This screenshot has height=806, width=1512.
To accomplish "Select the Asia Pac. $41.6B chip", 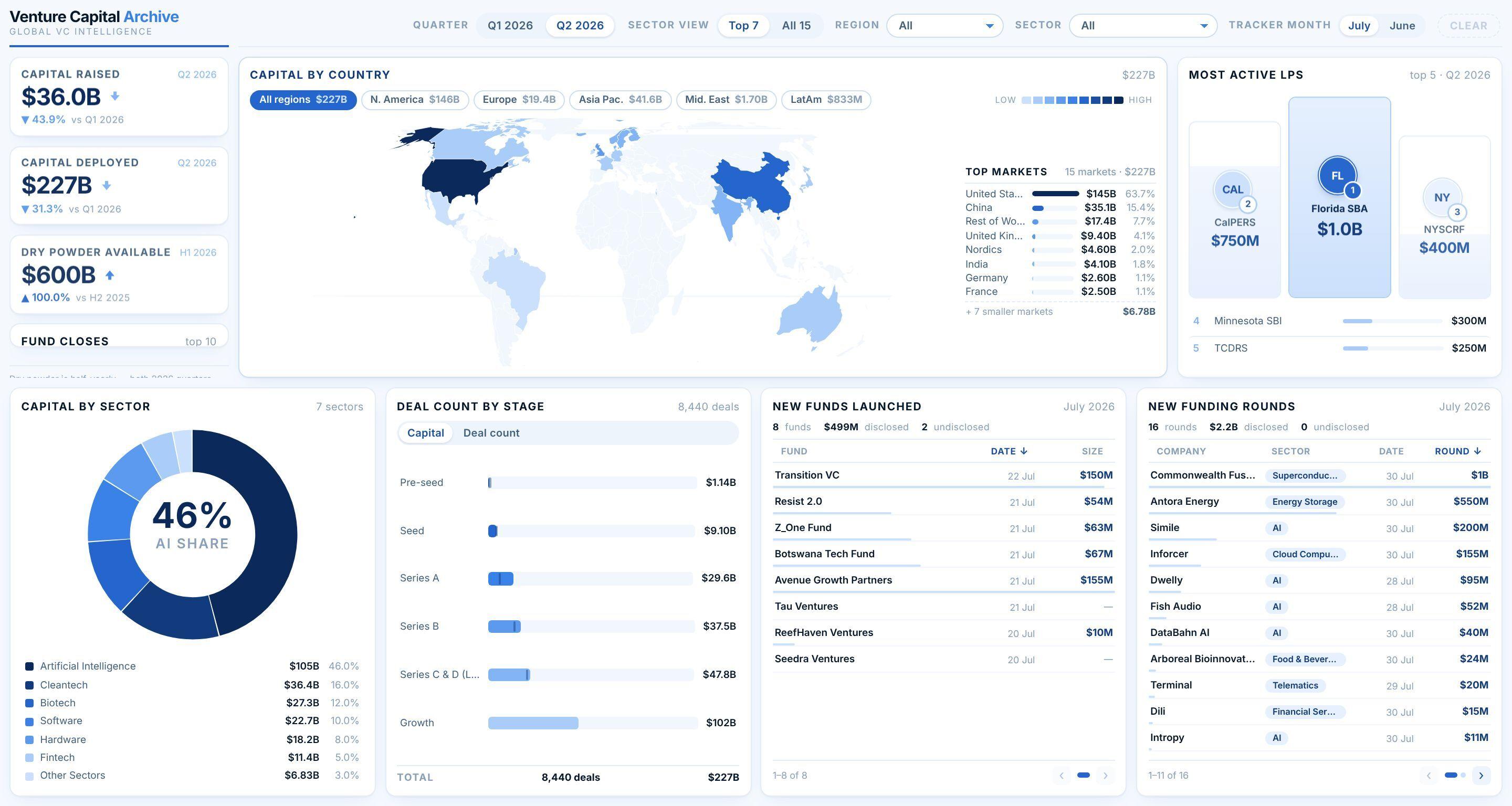I will [620, 100].
